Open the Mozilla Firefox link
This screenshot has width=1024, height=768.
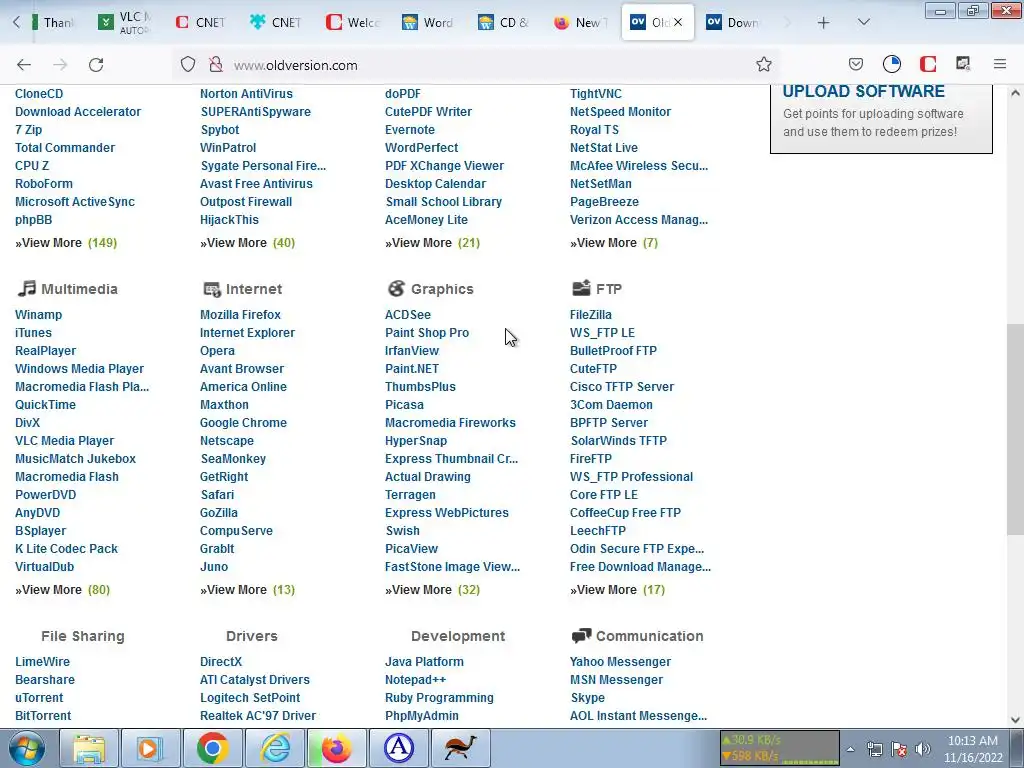coord(240,315)
